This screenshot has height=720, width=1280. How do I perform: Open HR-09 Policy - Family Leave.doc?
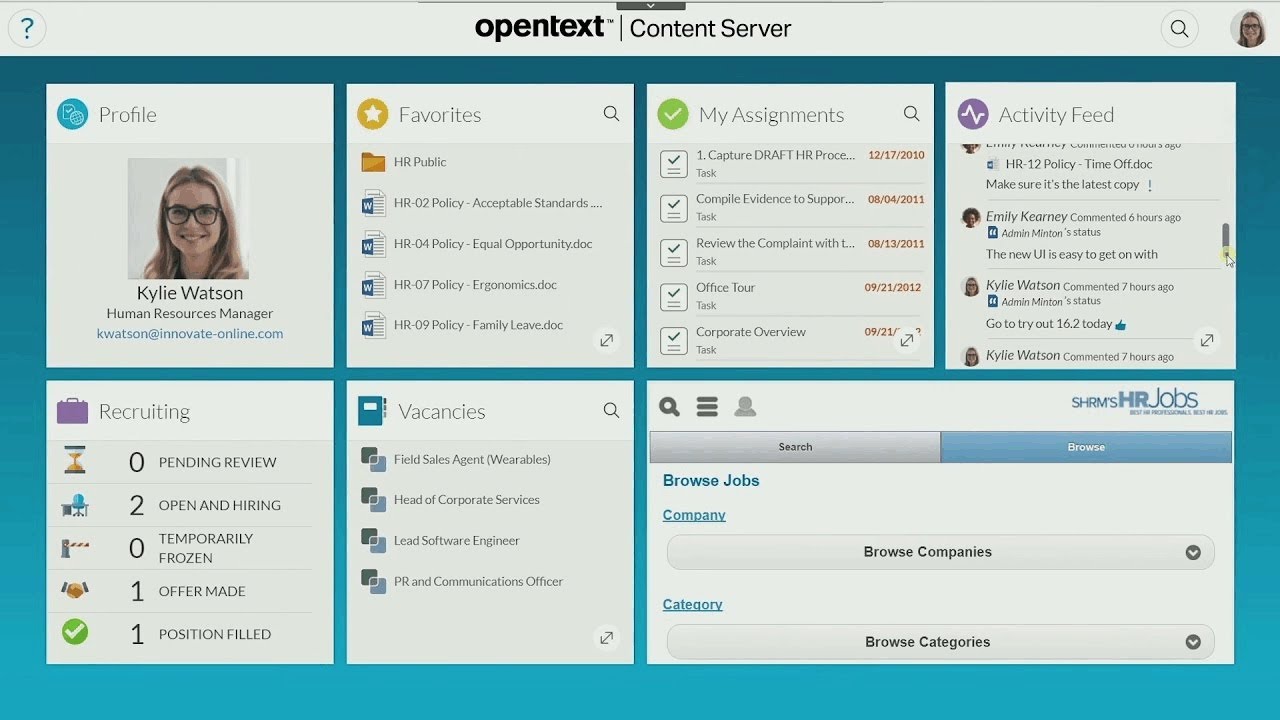point(478,325)
